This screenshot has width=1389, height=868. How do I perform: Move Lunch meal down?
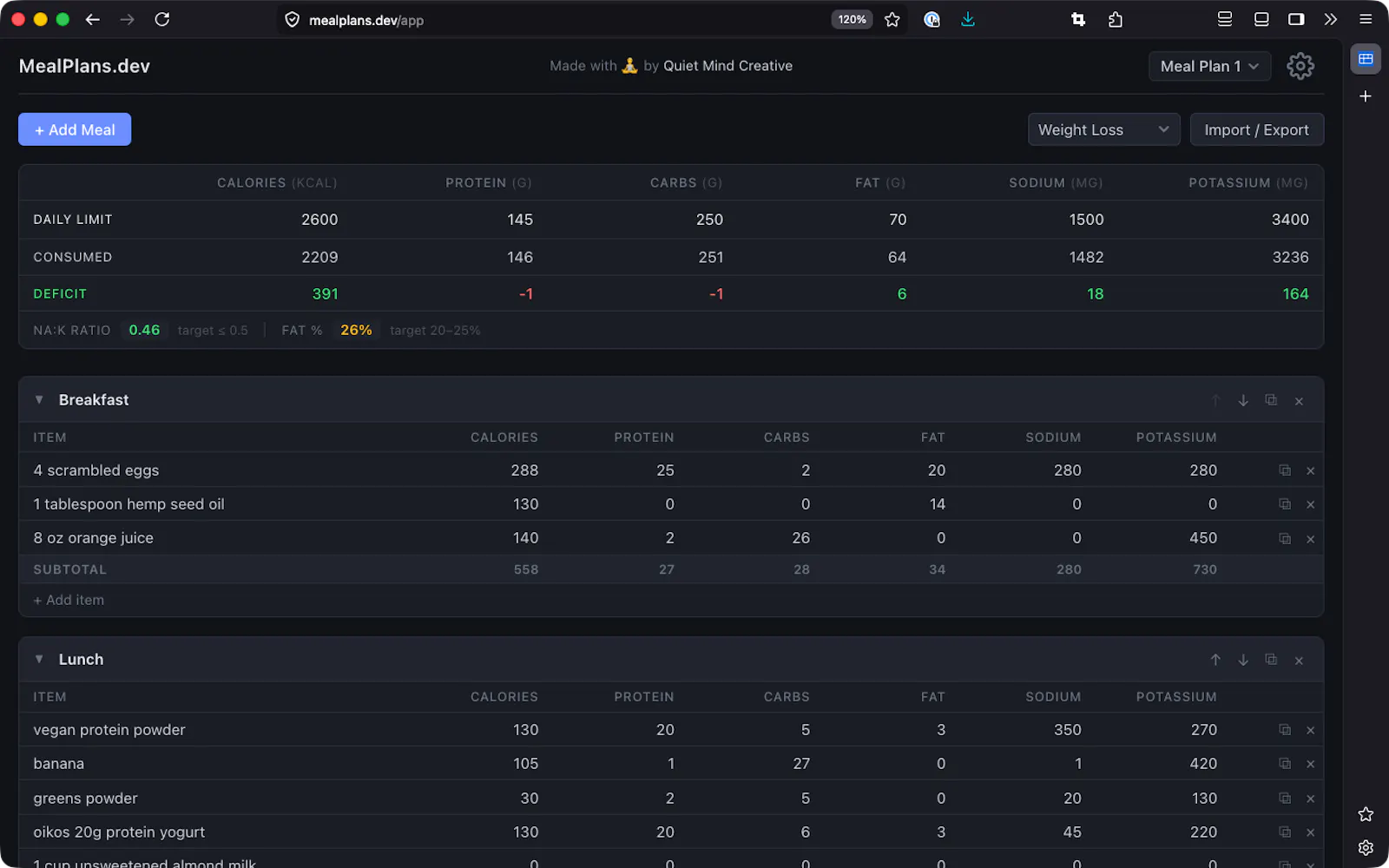(x=1243, y=660)
